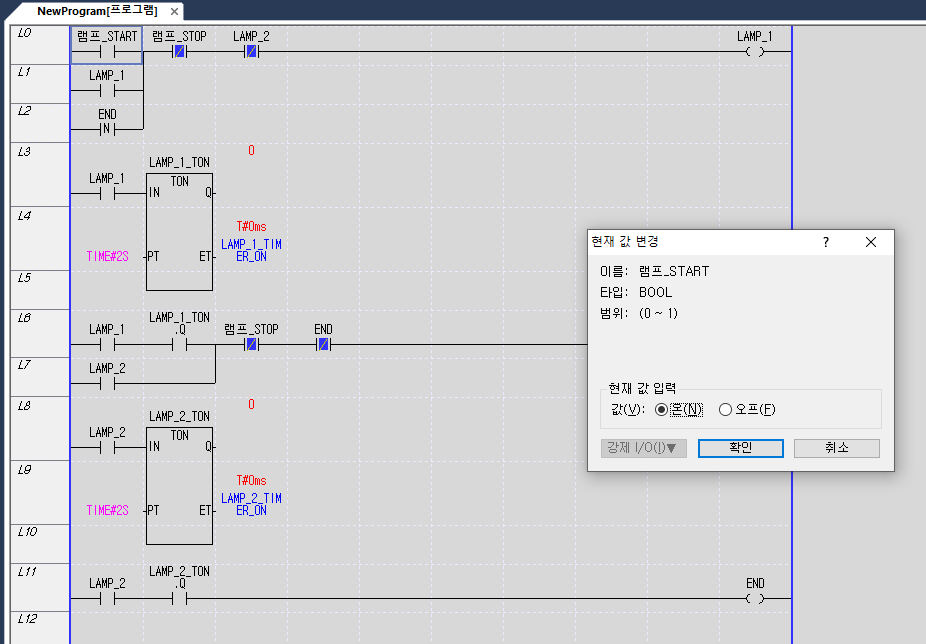The width and height of the screenshot is (926, 644).
Task: Select the LAMP_2_TON timer block
Action: point(180,486)
